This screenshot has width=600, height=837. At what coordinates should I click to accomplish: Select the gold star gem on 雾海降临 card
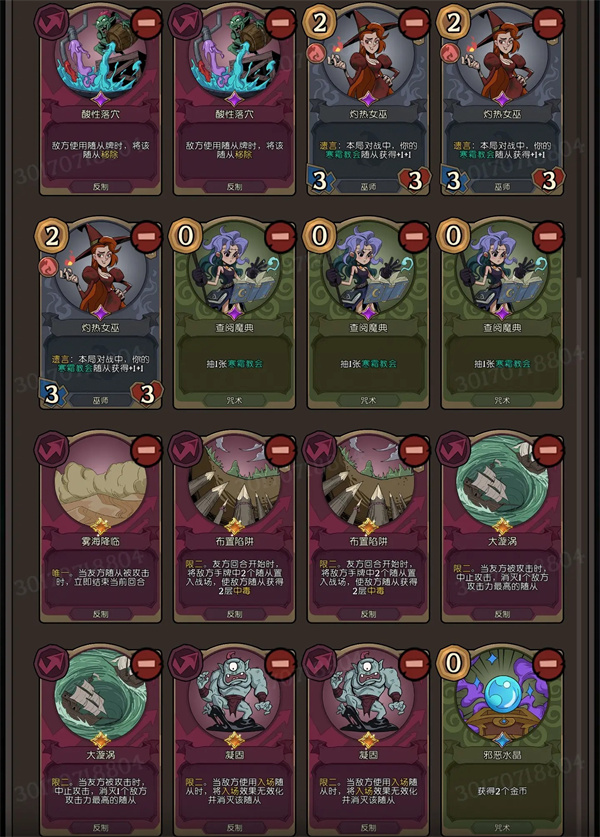100,526
